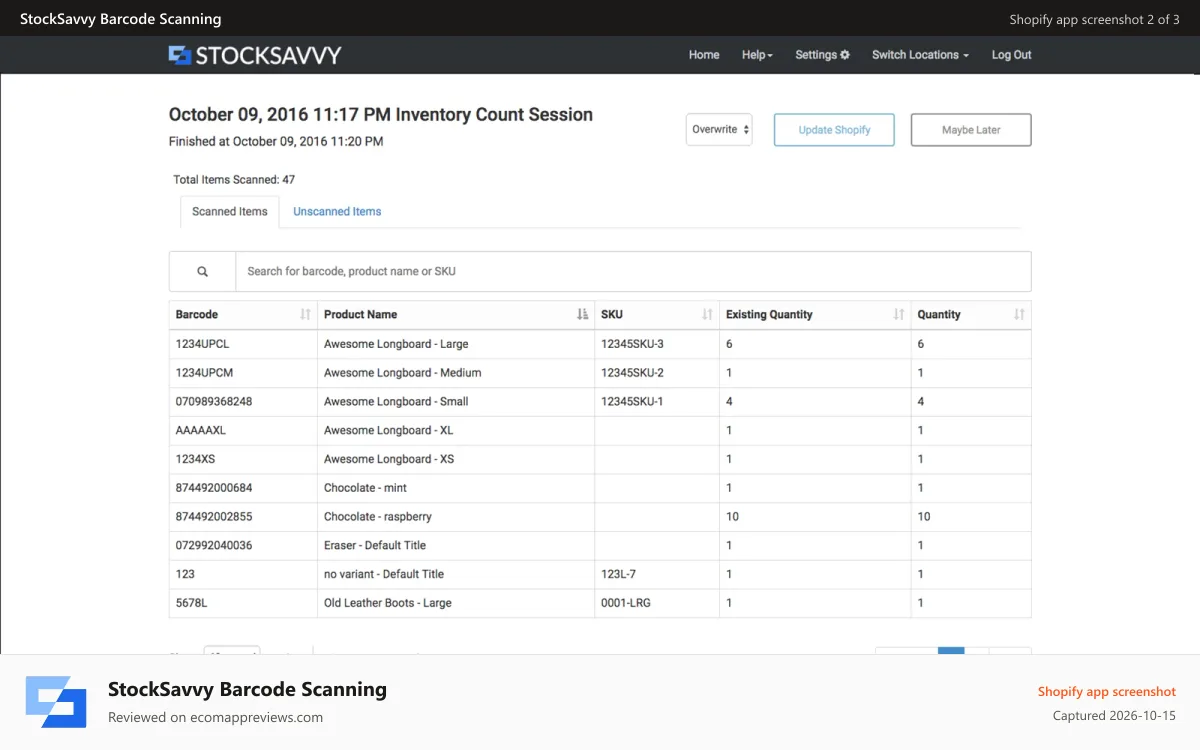Click the Inventory Count Session heading
The image size is (1200, 750).
tap(381, 115)
